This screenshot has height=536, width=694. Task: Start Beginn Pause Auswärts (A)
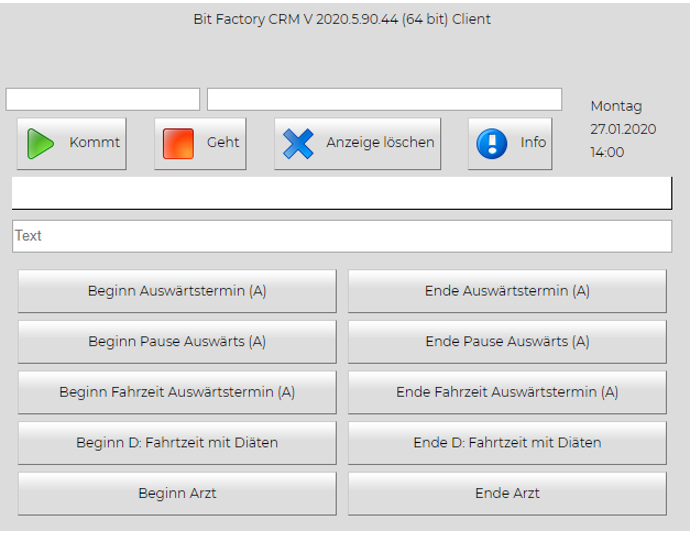coord(177,341)
